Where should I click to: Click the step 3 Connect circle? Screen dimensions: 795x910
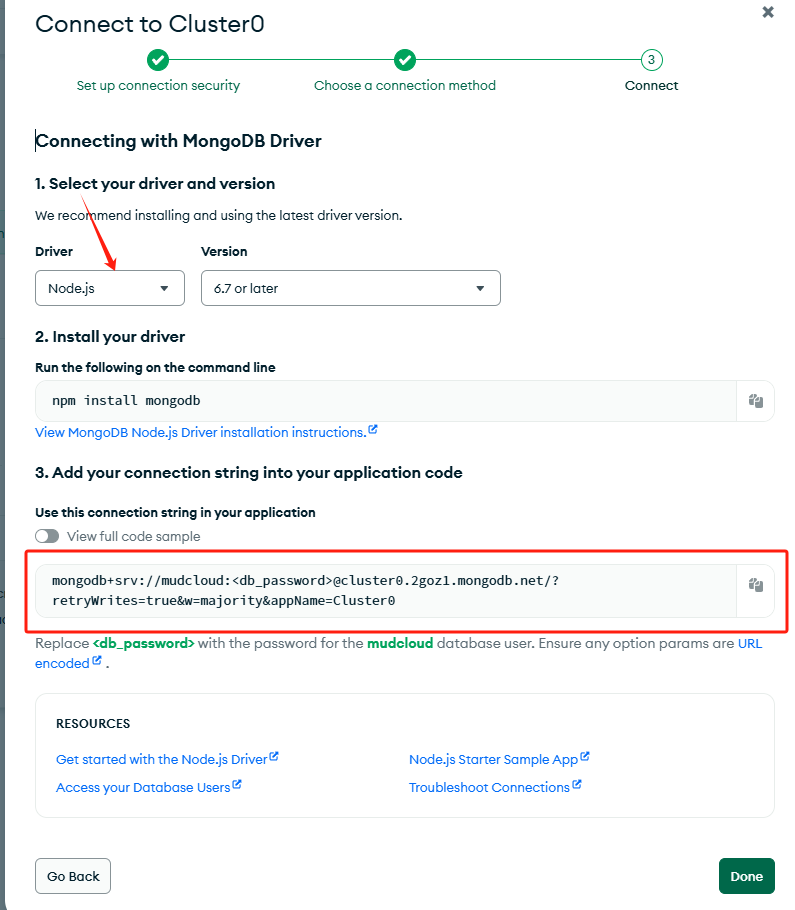652,60
